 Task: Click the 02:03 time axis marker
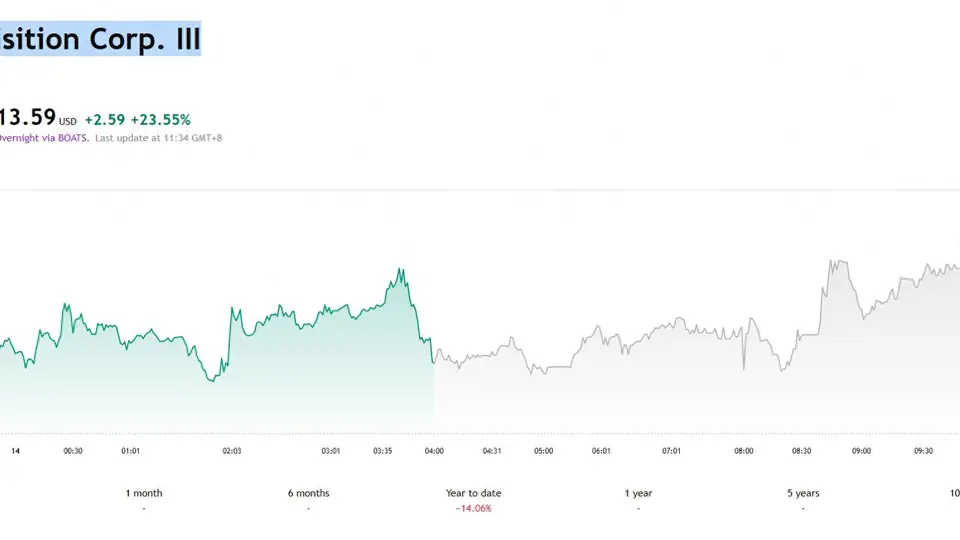231,451
